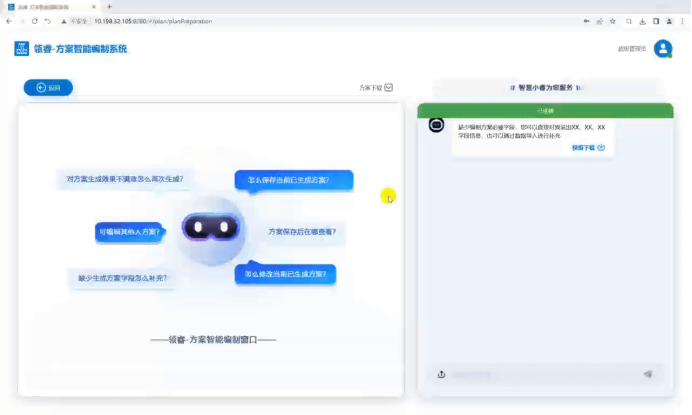The height and width of the screenshot is (415, 692).
Task: Click the 领睿 app logo in header
Action: coord(22,48)
